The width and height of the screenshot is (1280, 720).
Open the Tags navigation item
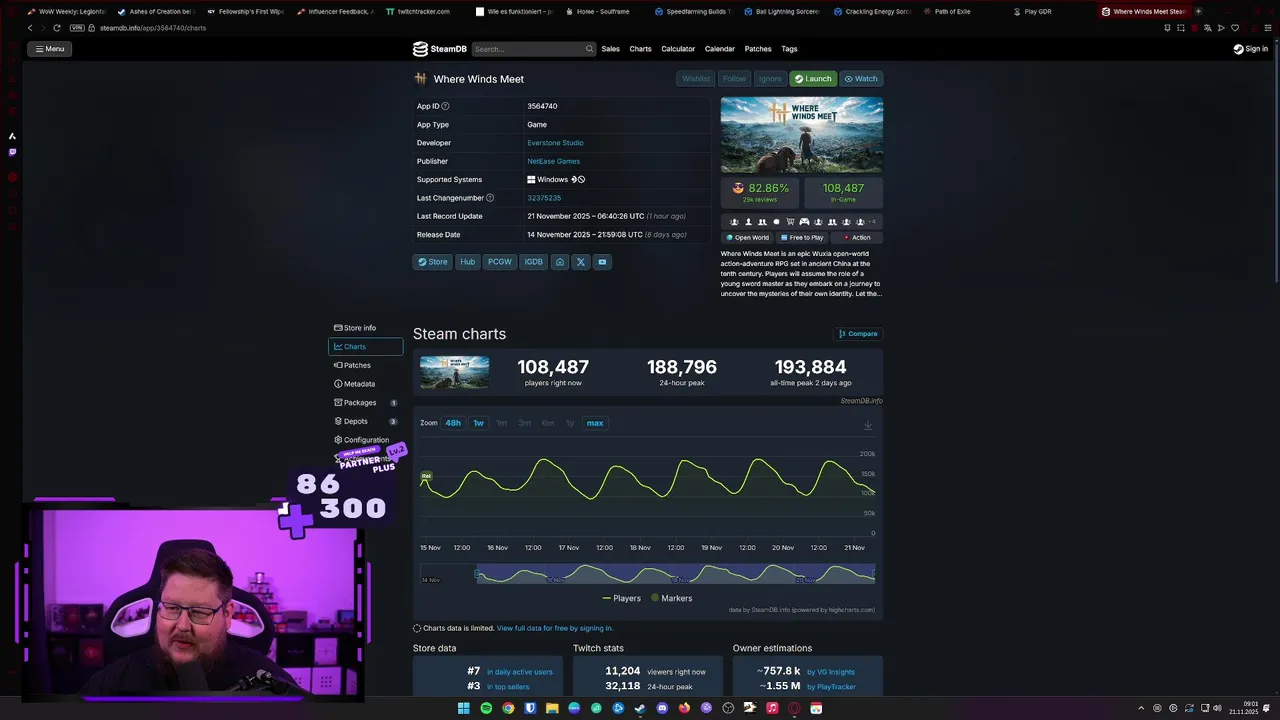point(789,49)
